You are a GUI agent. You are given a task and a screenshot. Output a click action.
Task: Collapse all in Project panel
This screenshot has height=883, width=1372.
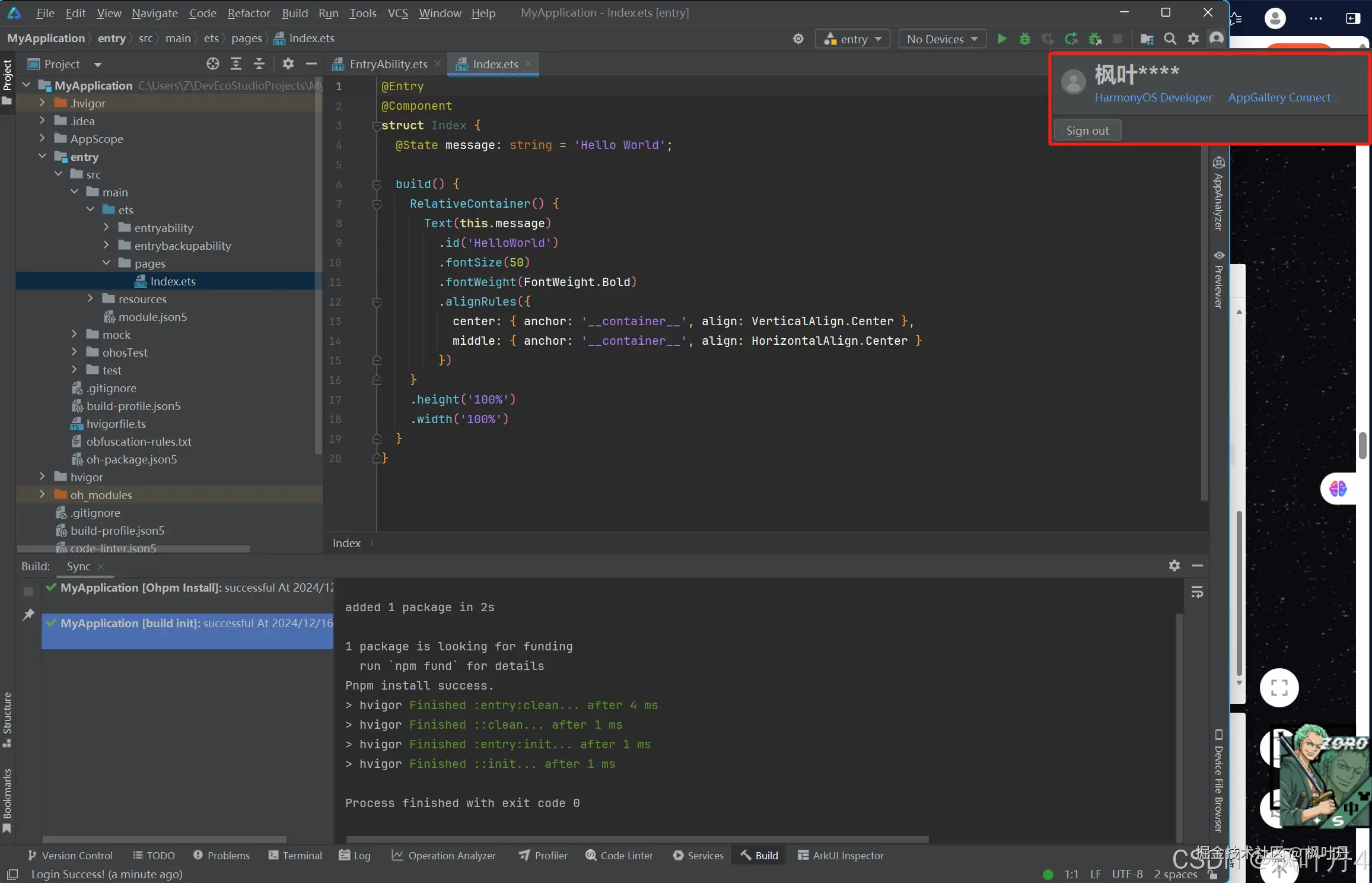[x=259, y=64]
